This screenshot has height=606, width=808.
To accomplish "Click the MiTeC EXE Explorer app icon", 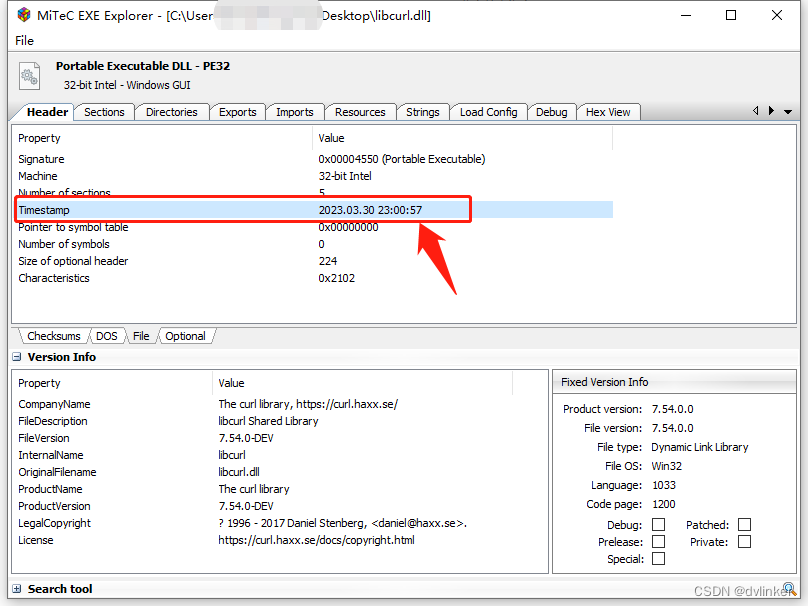I will (23, 16).
